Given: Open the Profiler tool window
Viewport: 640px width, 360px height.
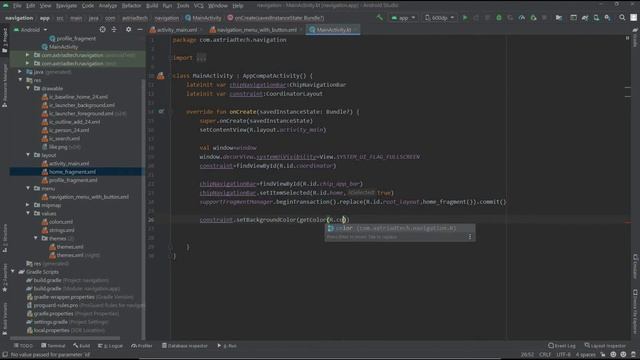Looking at the screenshot, I should pyautogui.click(x=142, y=346).
